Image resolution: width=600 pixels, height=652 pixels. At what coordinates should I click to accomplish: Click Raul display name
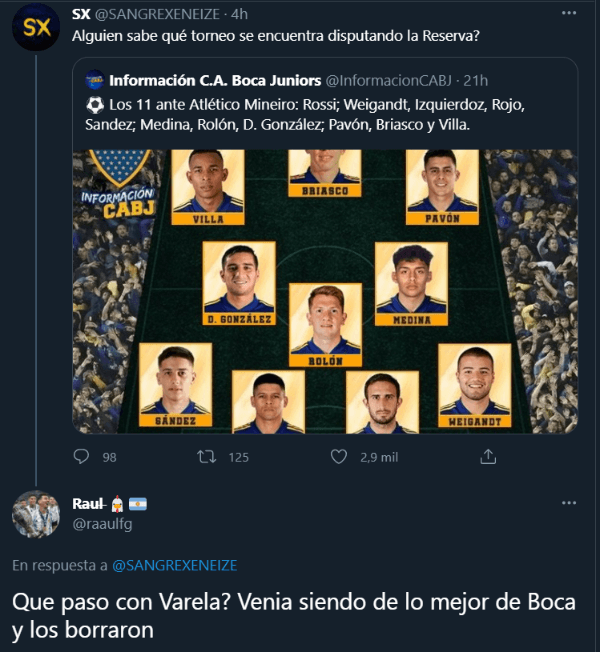[x=89, y=503]
